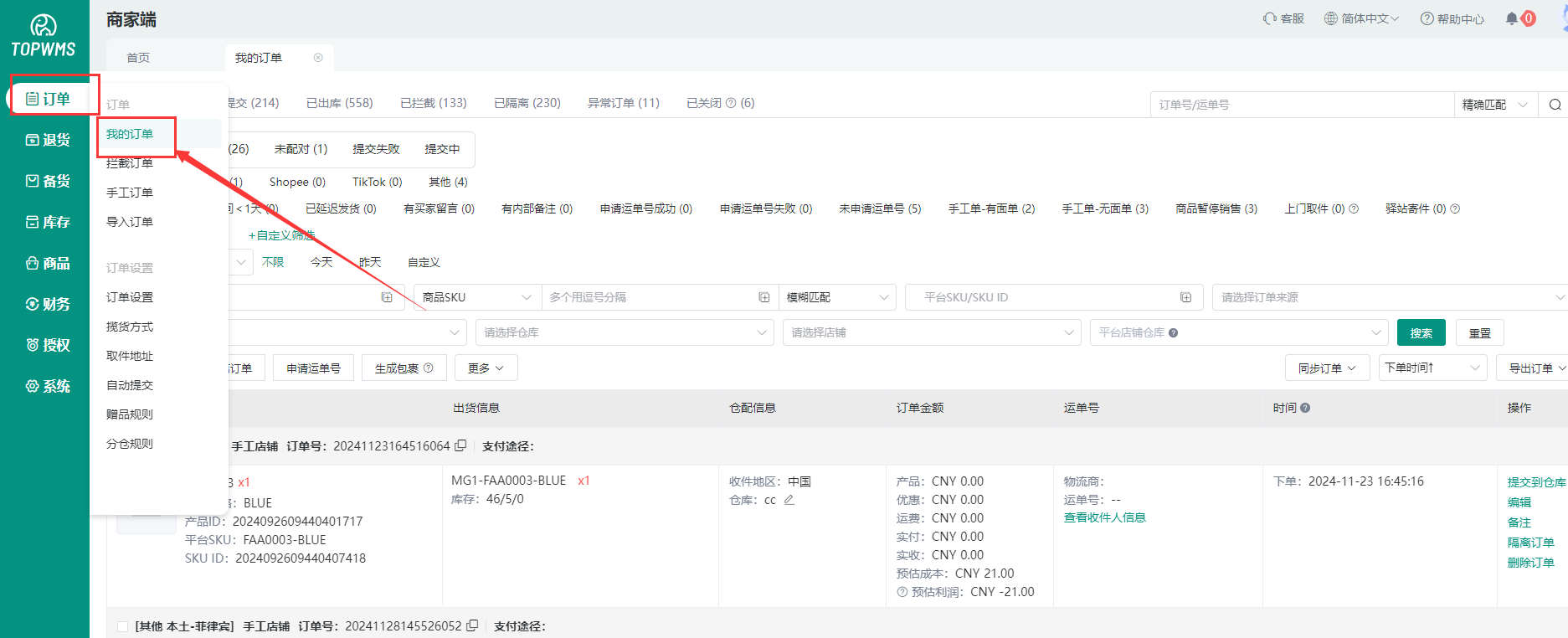1568x638 pixels.
Task: Click info icon in 平台店铺仓库 field
Action: click(1173, 332)
